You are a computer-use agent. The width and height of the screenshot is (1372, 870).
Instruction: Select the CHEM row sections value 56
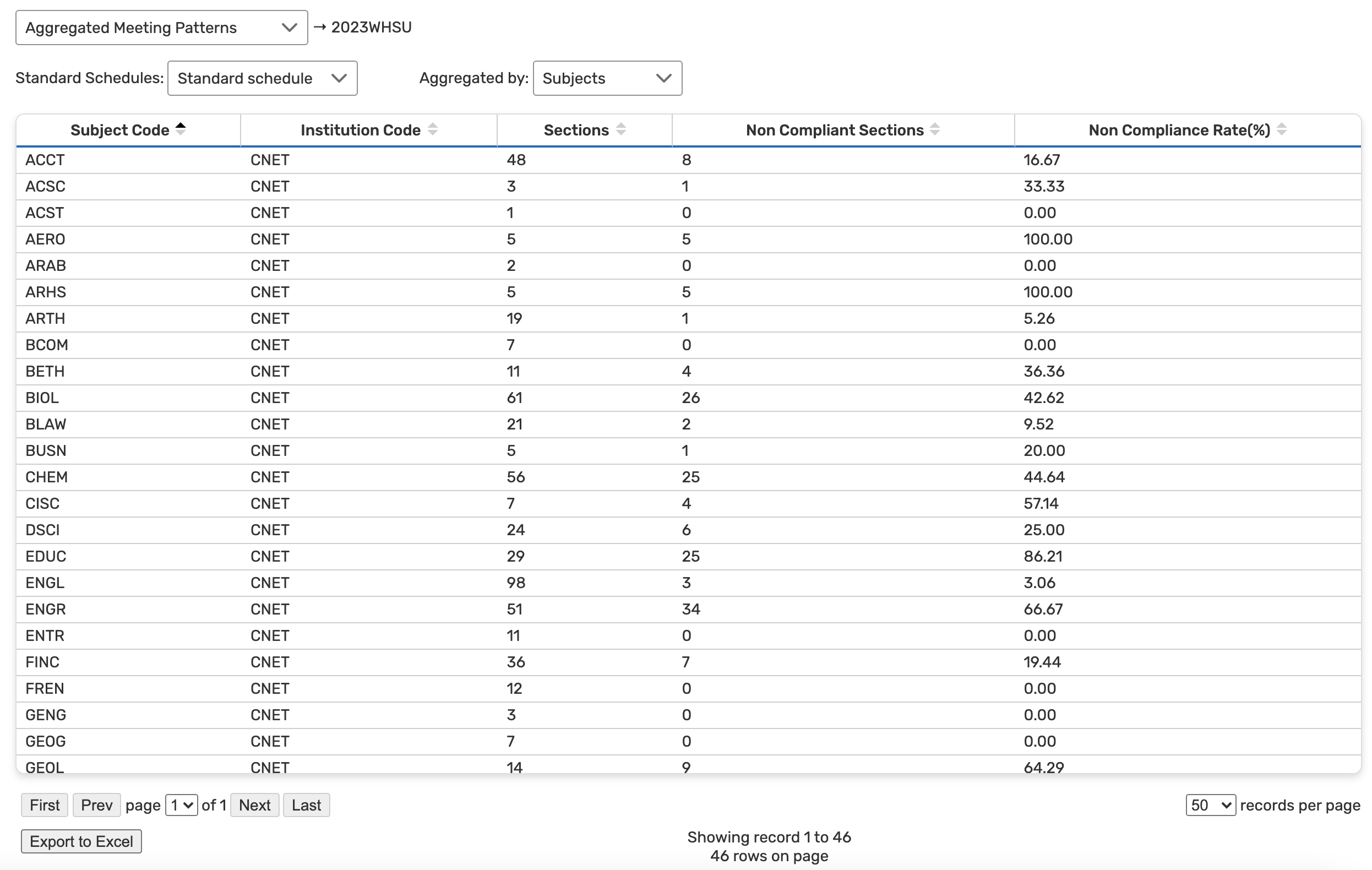tap(516, 477)
